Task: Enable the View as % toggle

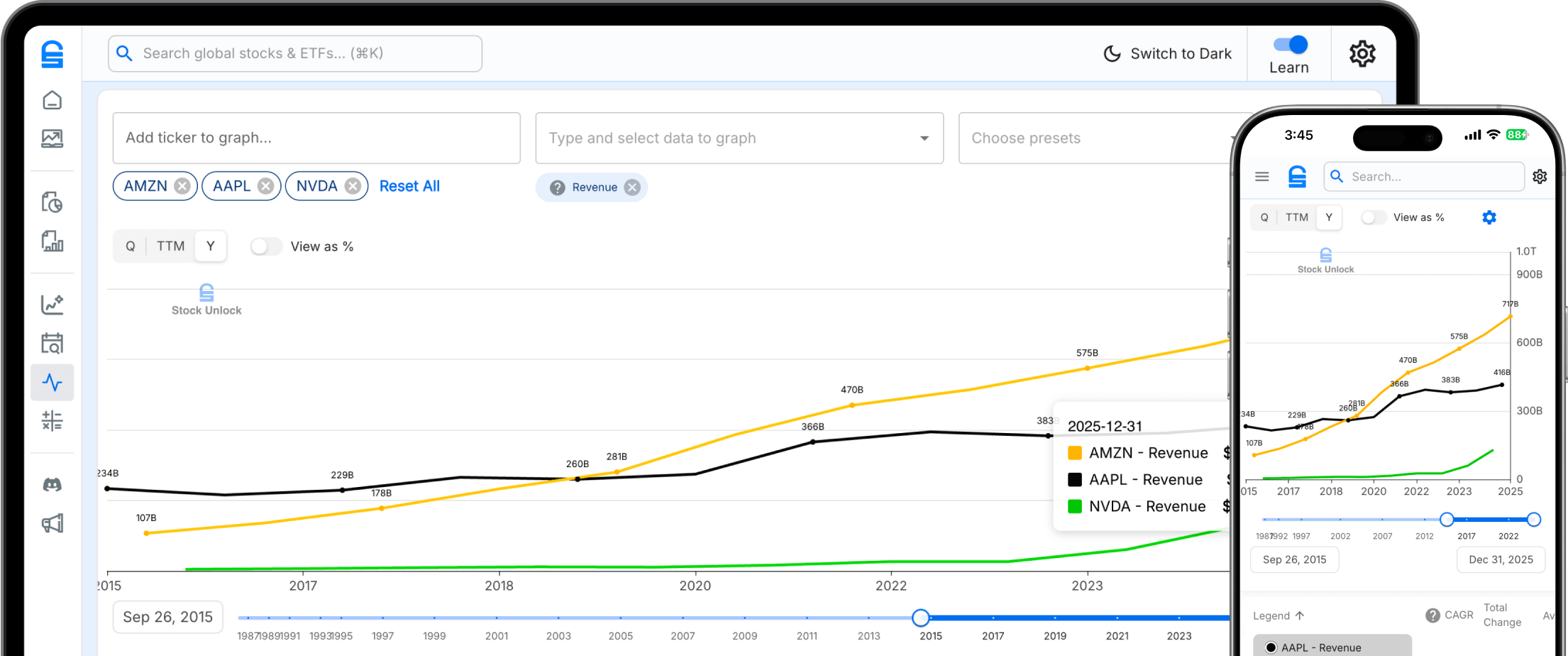Action: [266, 246]
